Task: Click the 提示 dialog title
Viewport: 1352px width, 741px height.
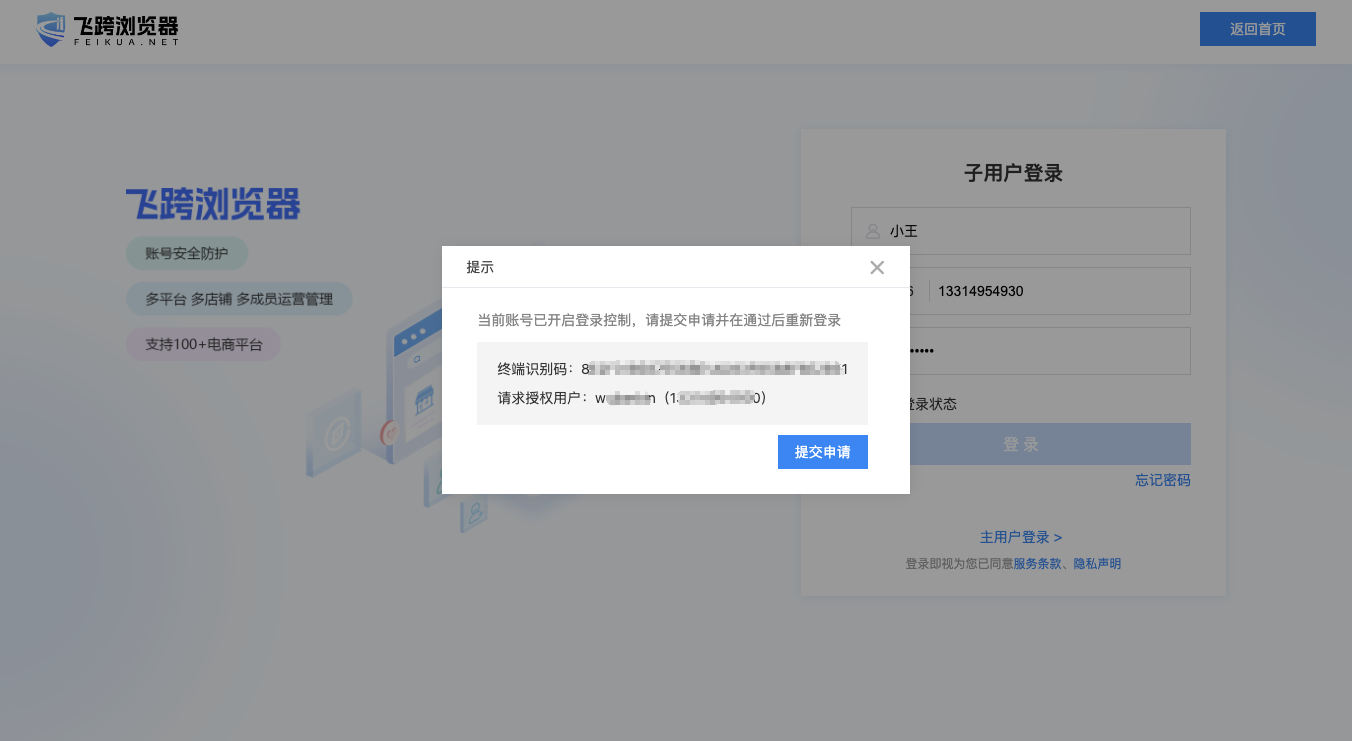Action: click(x=480, y=267)
